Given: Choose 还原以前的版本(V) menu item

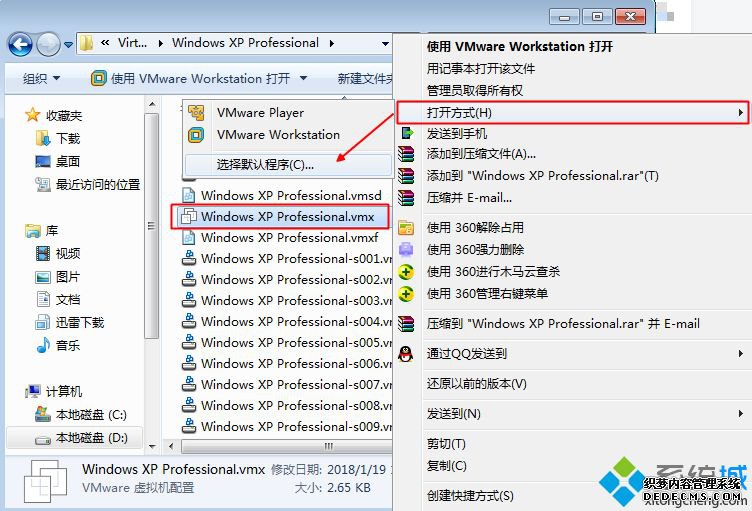Looking at the screenshot, I should tap(572, 384).
